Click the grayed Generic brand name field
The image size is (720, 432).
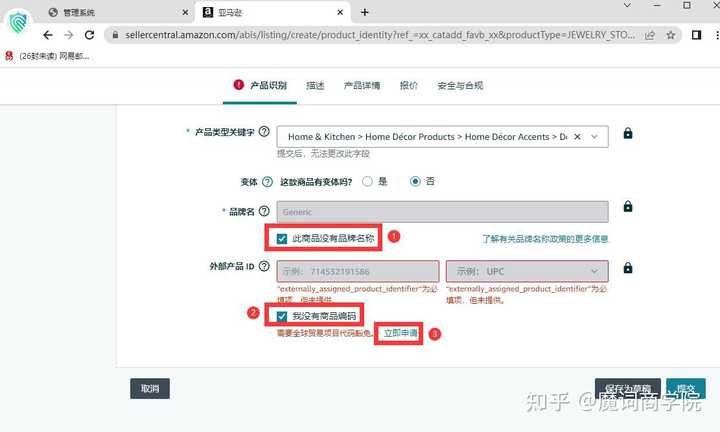coord(443,212)
